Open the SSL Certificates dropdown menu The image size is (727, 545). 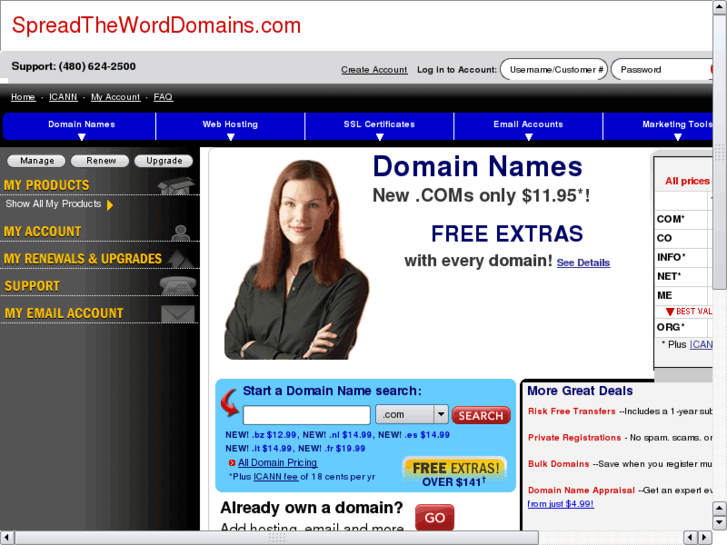(x=379, y=127)
